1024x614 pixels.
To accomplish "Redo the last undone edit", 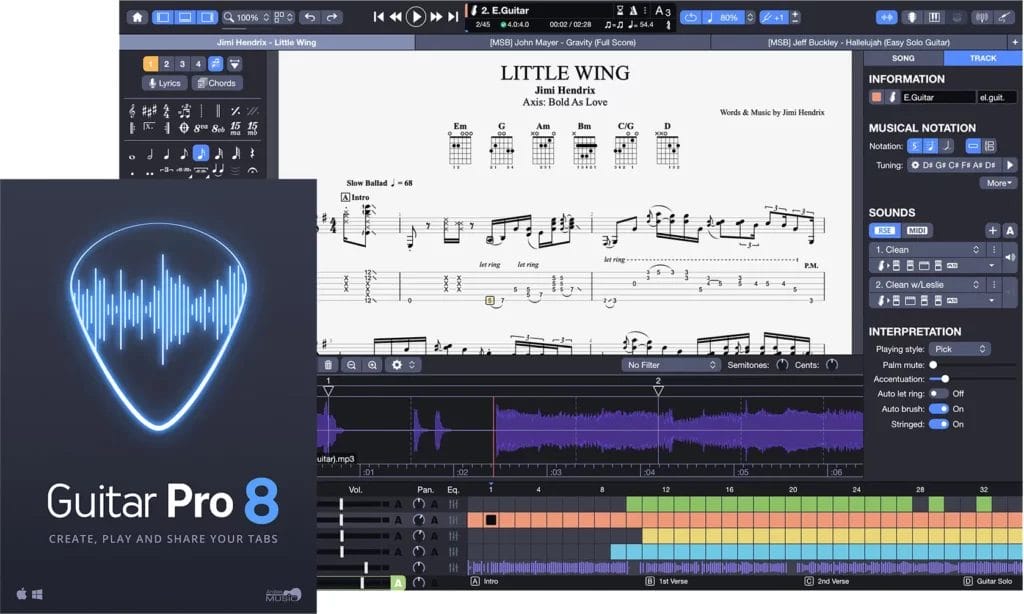I will 332,17.
